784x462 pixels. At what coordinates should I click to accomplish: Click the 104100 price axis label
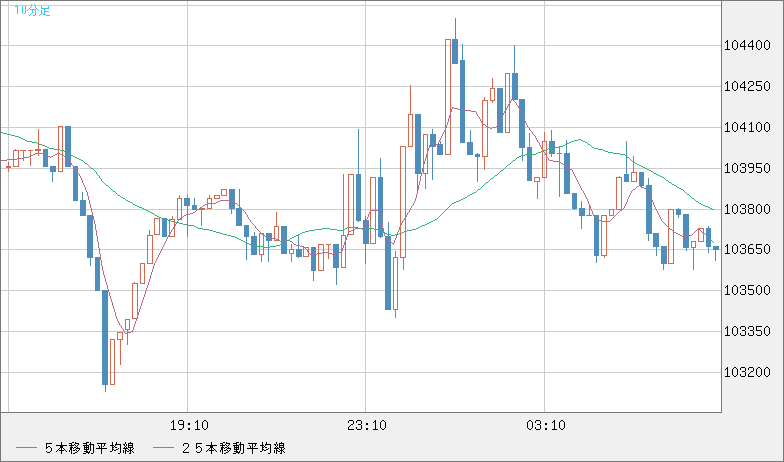[748, 128]
